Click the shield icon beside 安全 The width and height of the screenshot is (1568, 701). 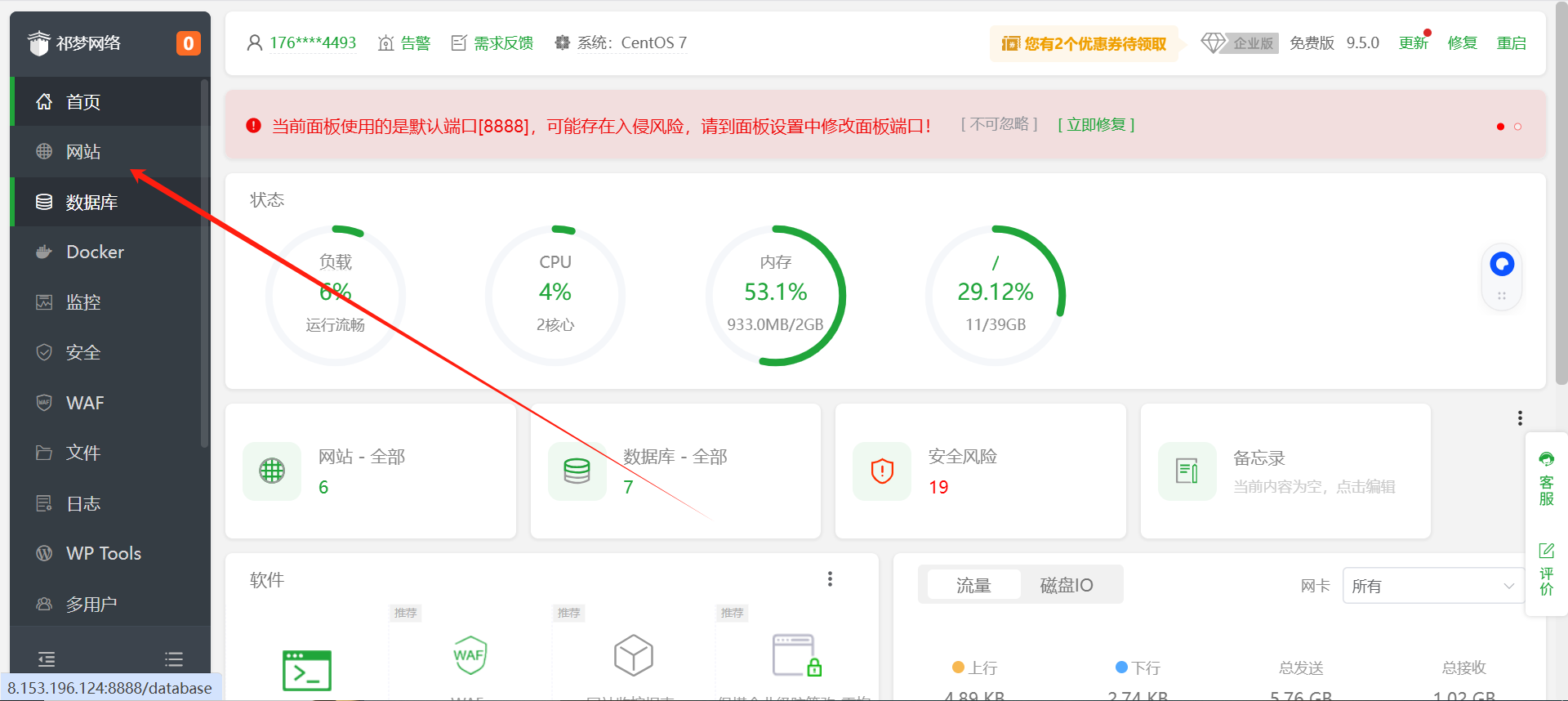point(44,352)
